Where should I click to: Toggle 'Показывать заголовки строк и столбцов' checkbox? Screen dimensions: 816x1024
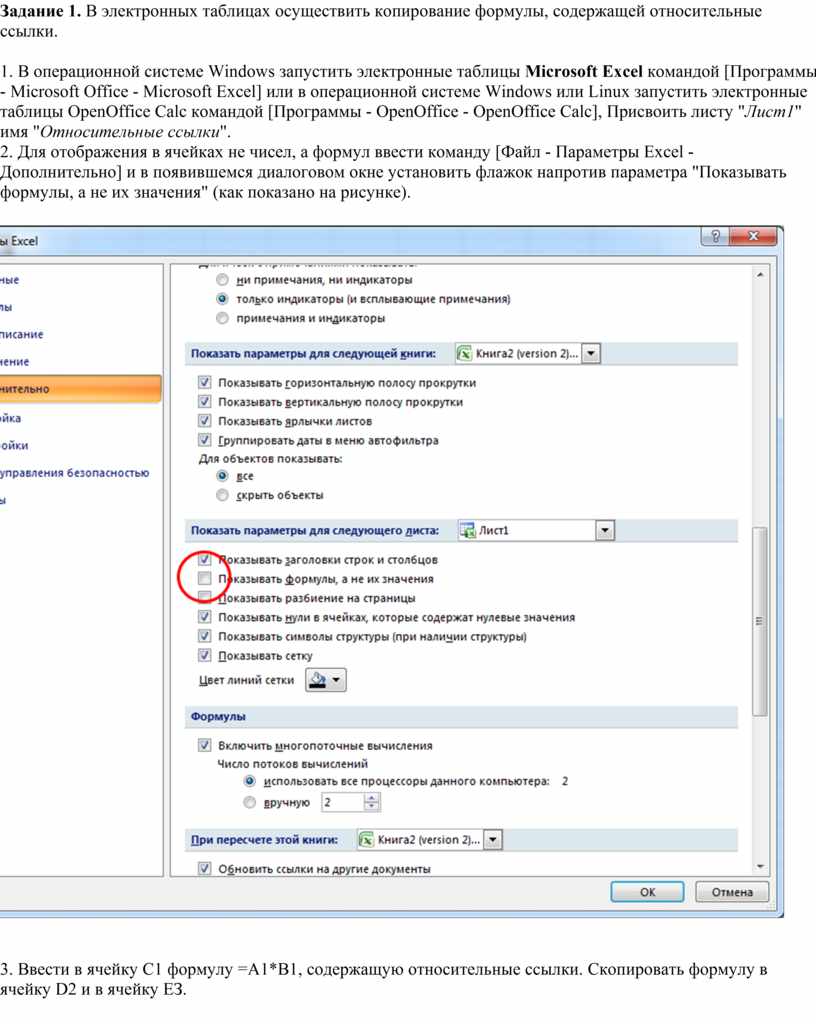204,559
